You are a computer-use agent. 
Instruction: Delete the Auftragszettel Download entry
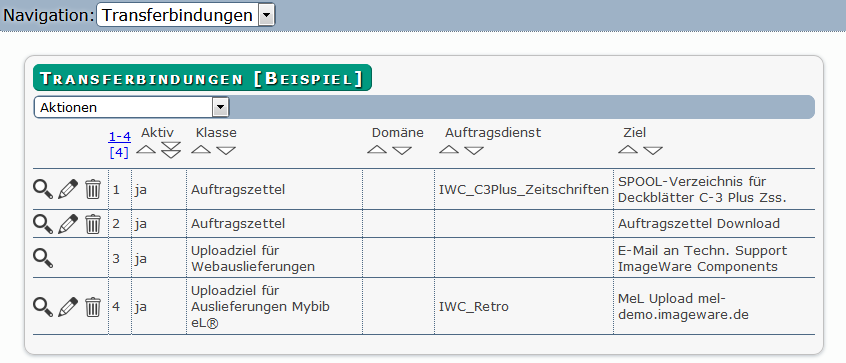93,224
